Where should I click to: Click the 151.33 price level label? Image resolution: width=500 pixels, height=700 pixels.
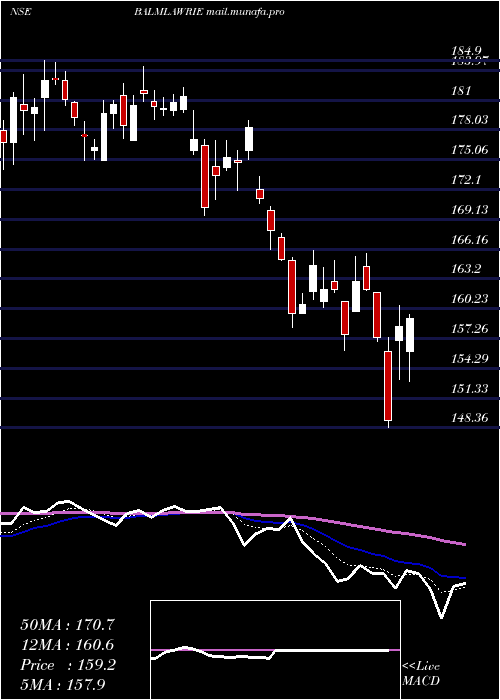click(471, 388)
